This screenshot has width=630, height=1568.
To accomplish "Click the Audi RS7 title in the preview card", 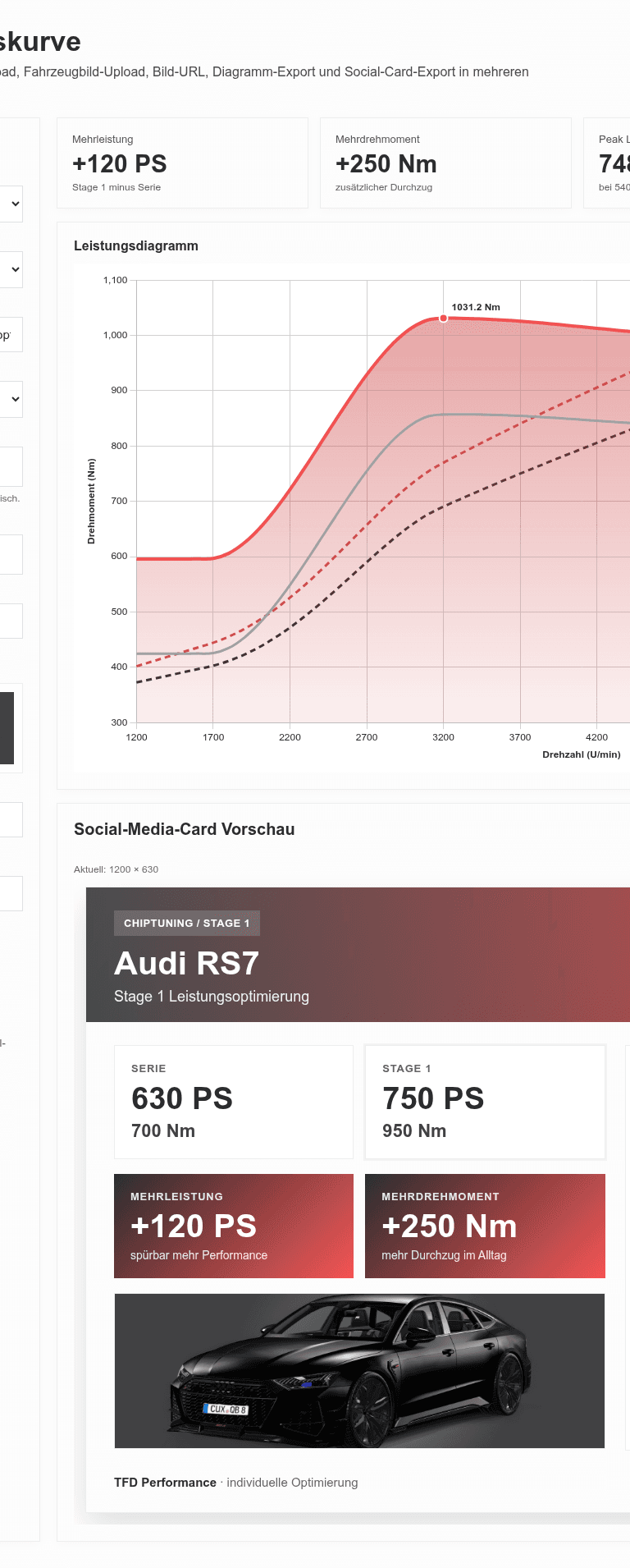I will pyautogui.click(x=186, y=964).
